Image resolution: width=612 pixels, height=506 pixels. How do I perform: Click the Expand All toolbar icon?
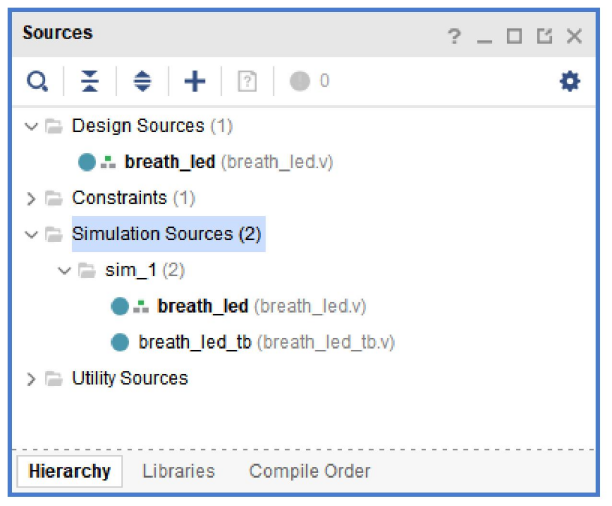click(142, 82)
